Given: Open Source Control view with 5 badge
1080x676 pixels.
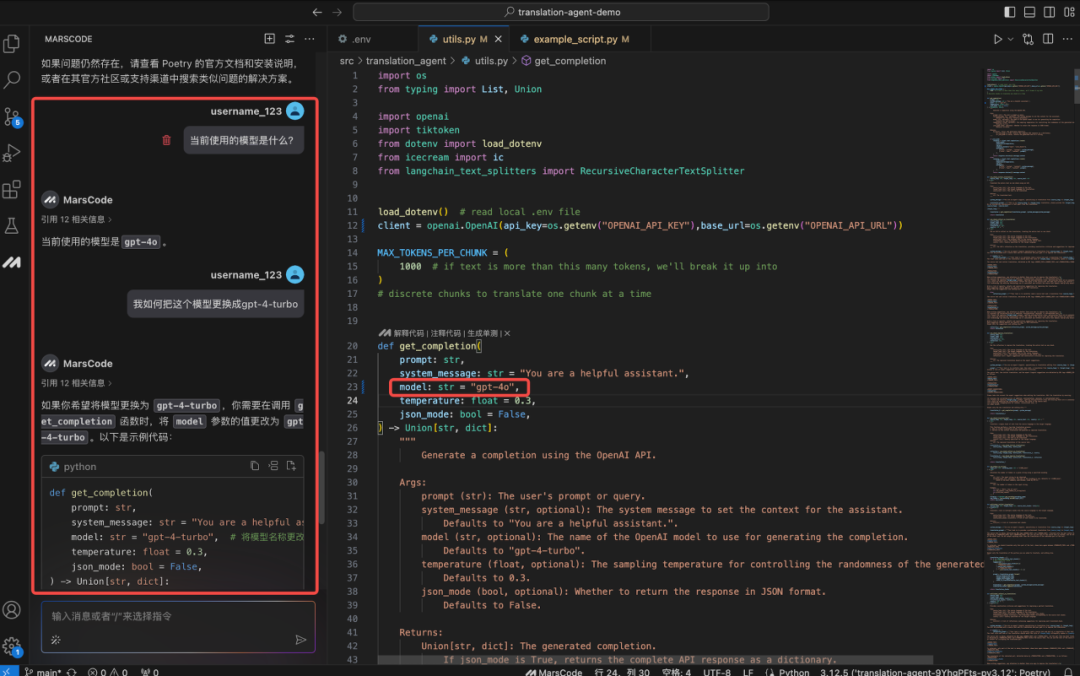Looking at the screenshot, I should (12, 117).
